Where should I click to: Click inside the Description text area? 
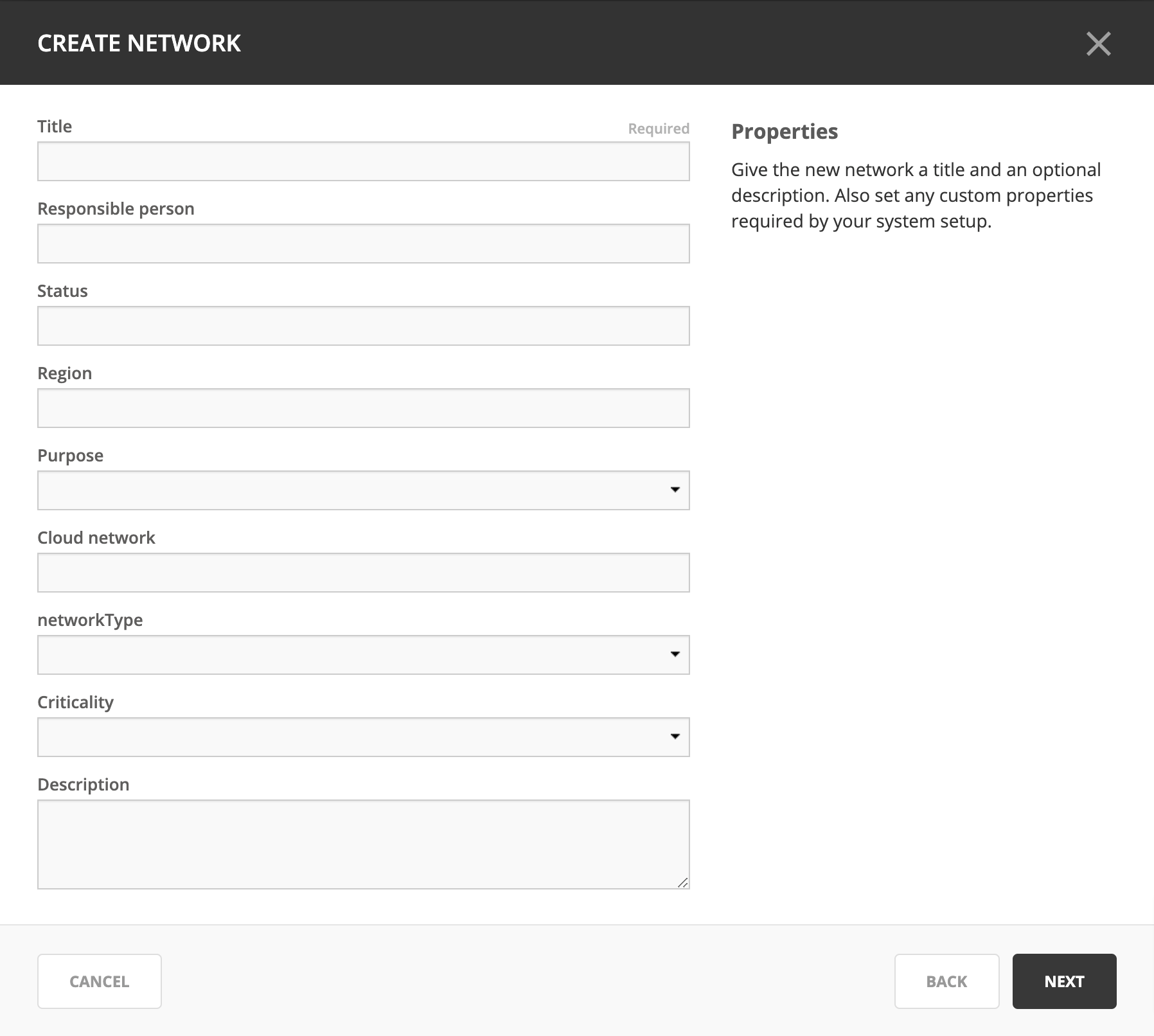364,844
